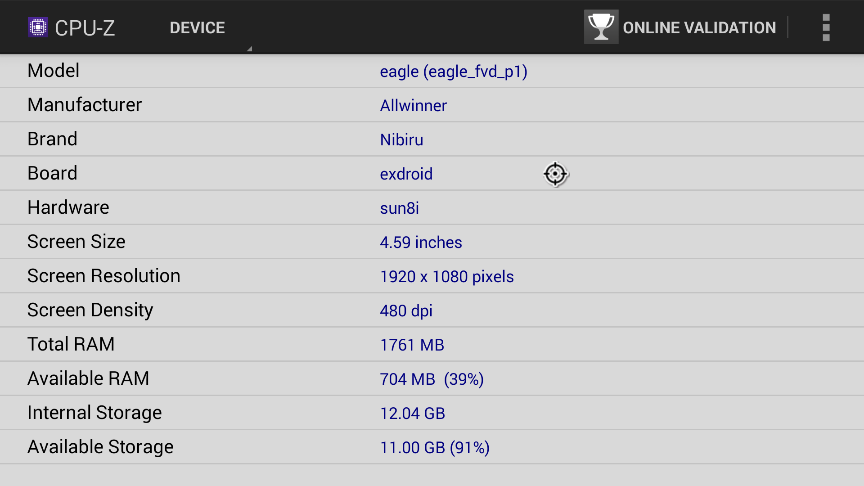Viewport: 864px width, 486px height.
Task: Expand the spinner arrow beside DEVICE
Action: tap(250, 48)
